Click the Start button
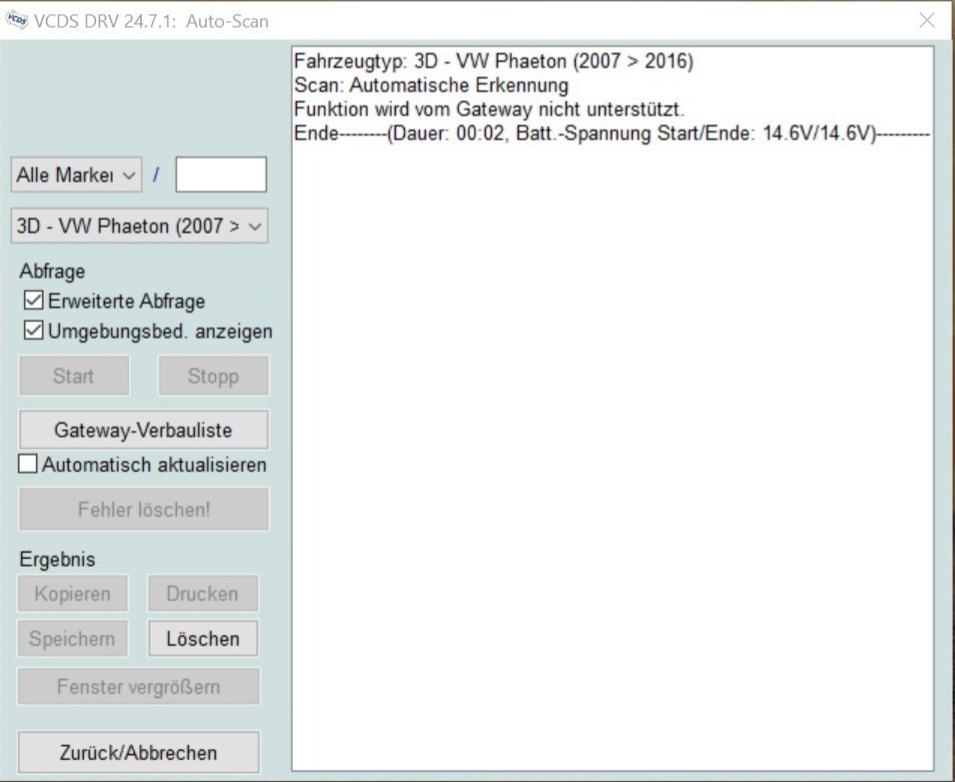 [x=74, y=376]
